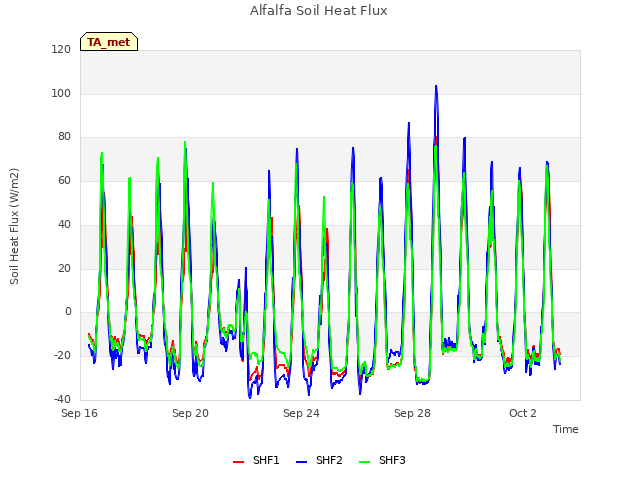
Task: Click the -40 y-axis tick label
Action: [62, 399]
